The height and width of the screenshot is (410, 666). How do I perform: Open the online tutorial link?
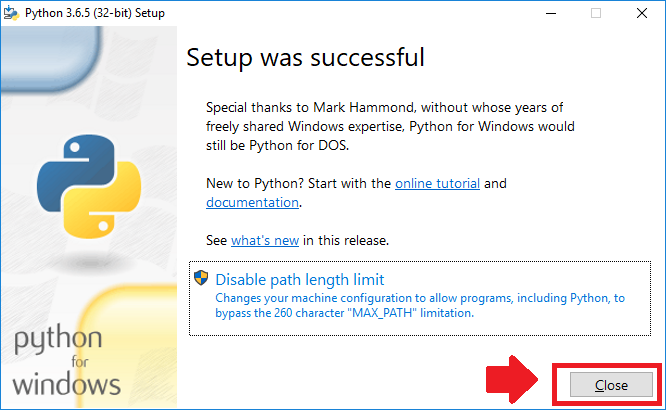[x=437, y=184]
